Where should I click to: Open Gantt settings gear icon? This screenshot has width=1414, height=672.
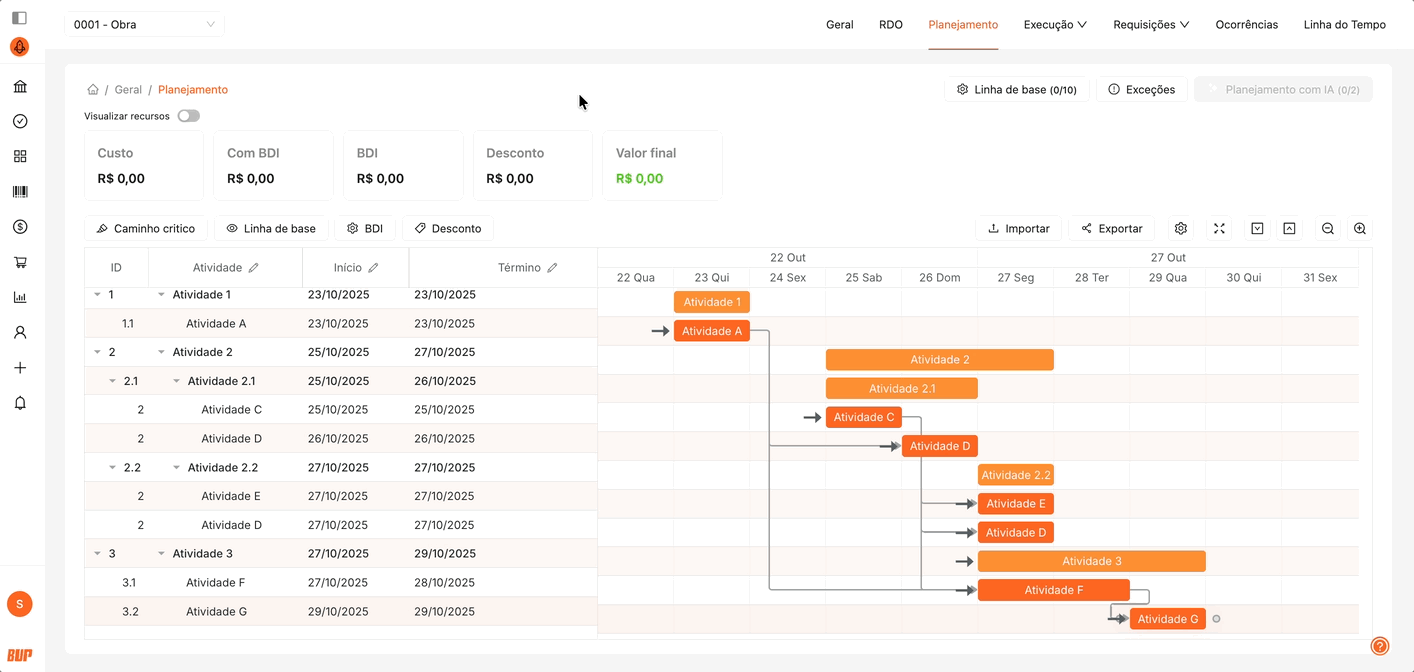click(1180, 229)
